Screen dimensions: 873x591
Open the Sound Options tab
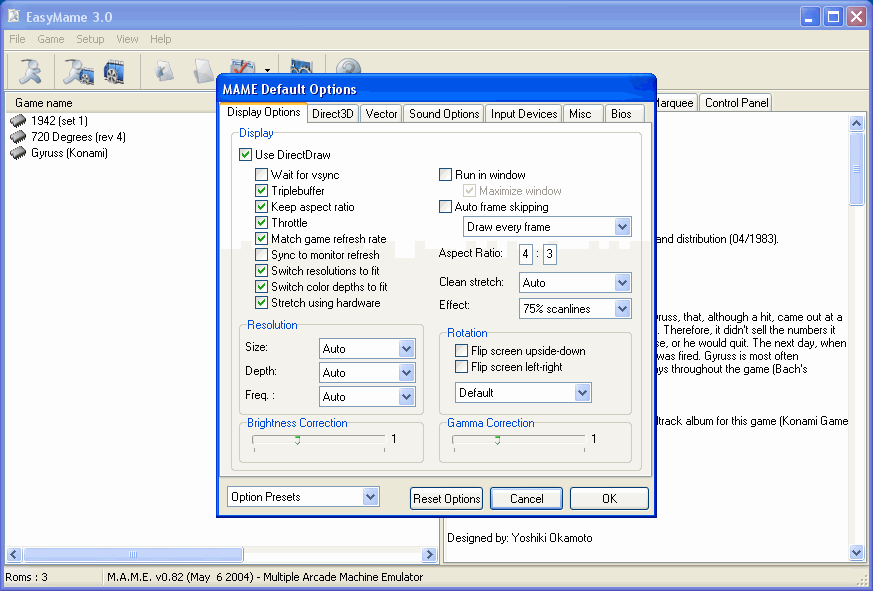(444, 114)
